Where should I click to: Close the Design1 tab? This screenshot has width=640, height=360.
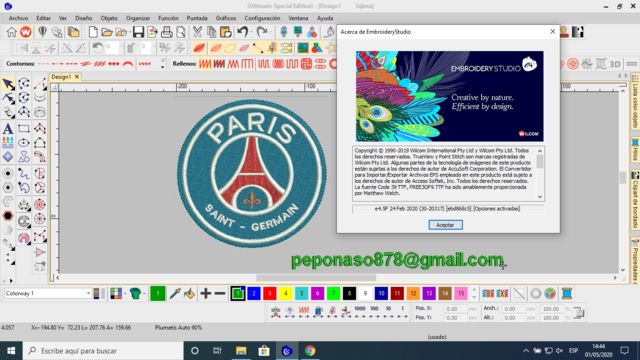click(76, 77)
